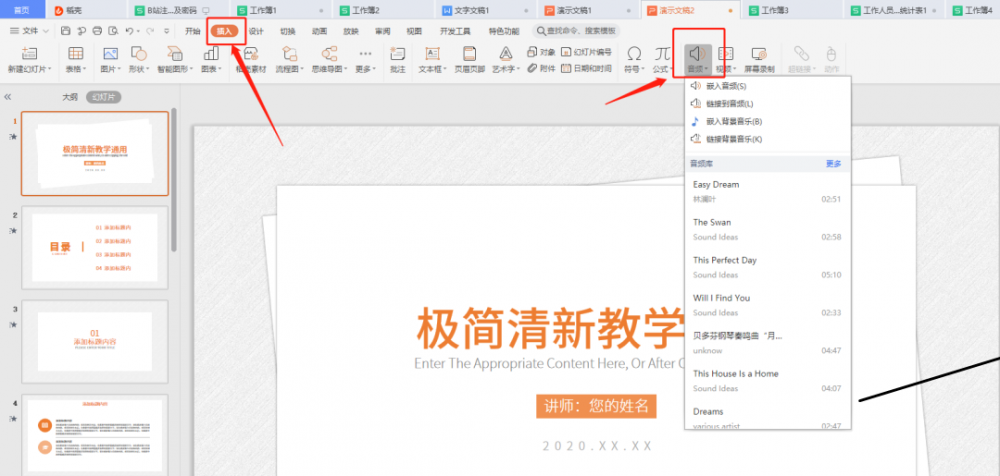Click the save icon in quick access toolbar
Image resolution: width=1000 pixels, height=476 pixels.
pyautogui.click(x=65, y=31)
